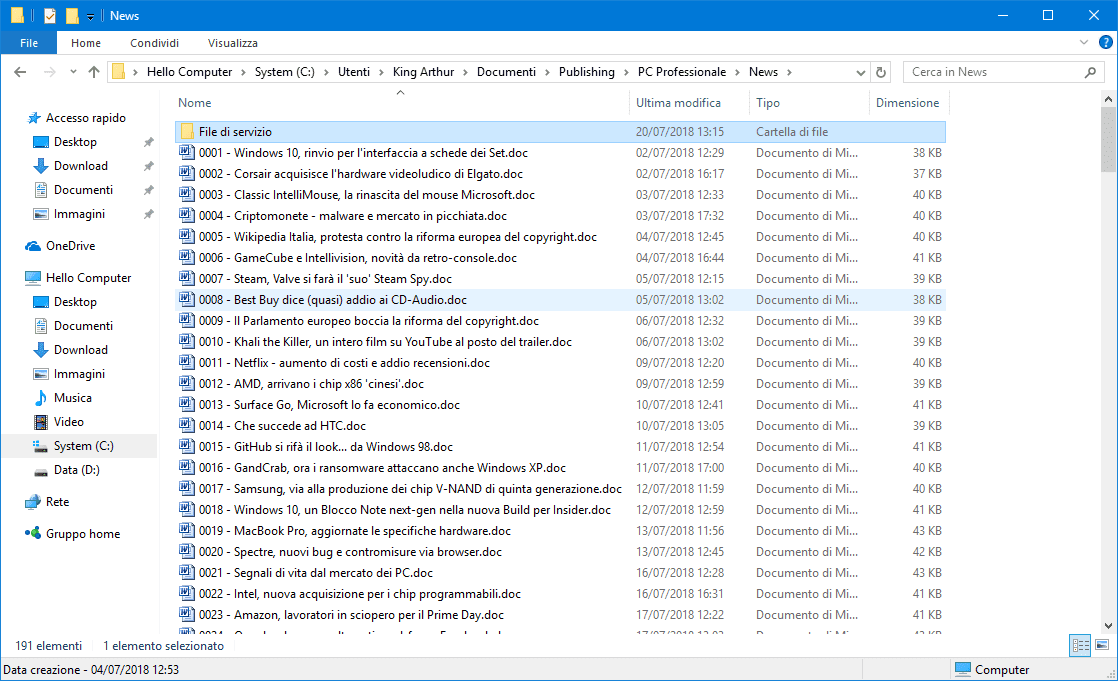Viewport: 1118px width, 681px height.
Task: Click King Arthur in the breadcrumb path
Action: pyautogui.click(x=424, y=72)
